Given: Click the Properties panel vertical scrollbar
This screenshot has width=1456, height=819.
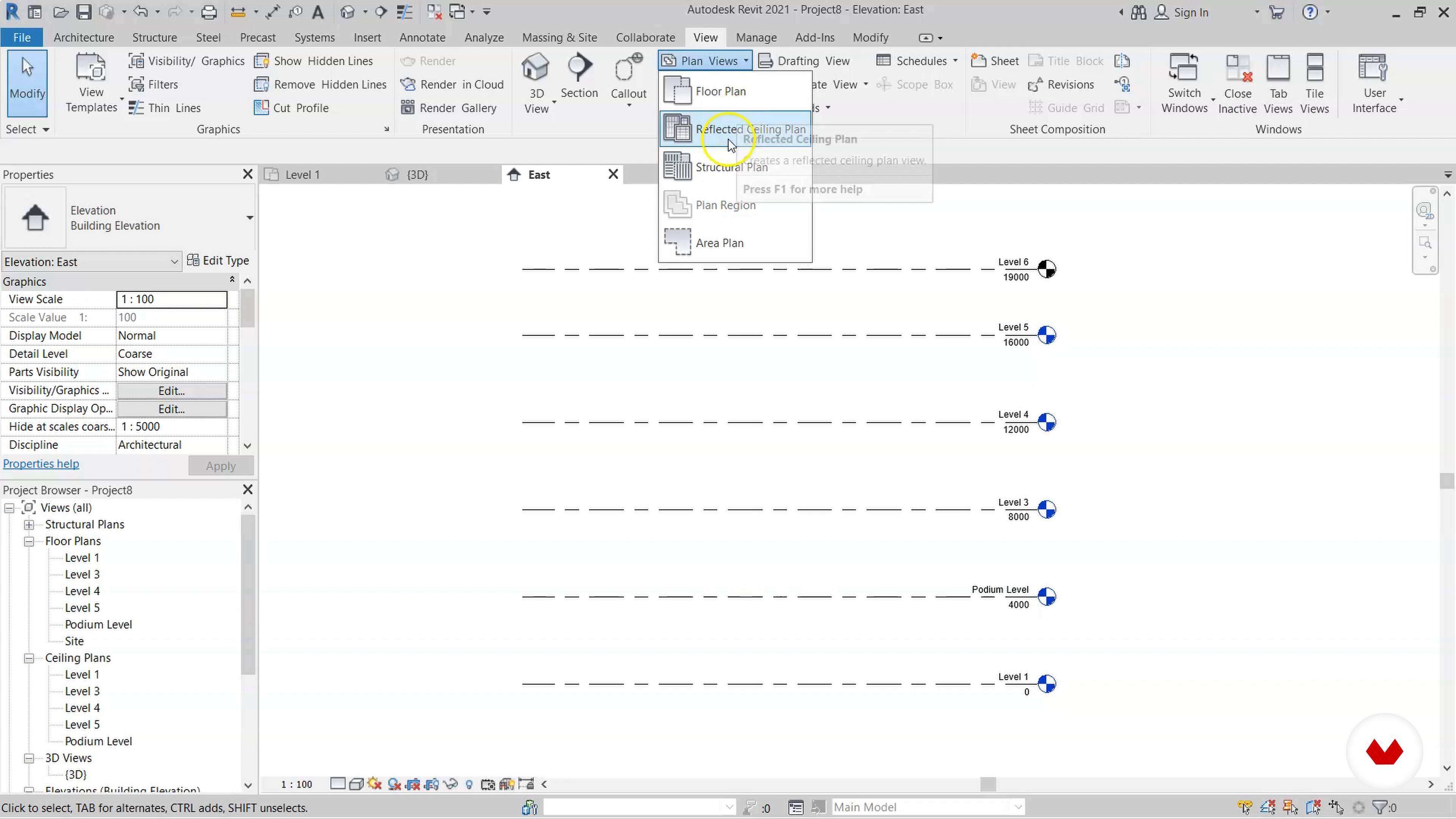Looking at the screenshot, I should tap(247, 309).
